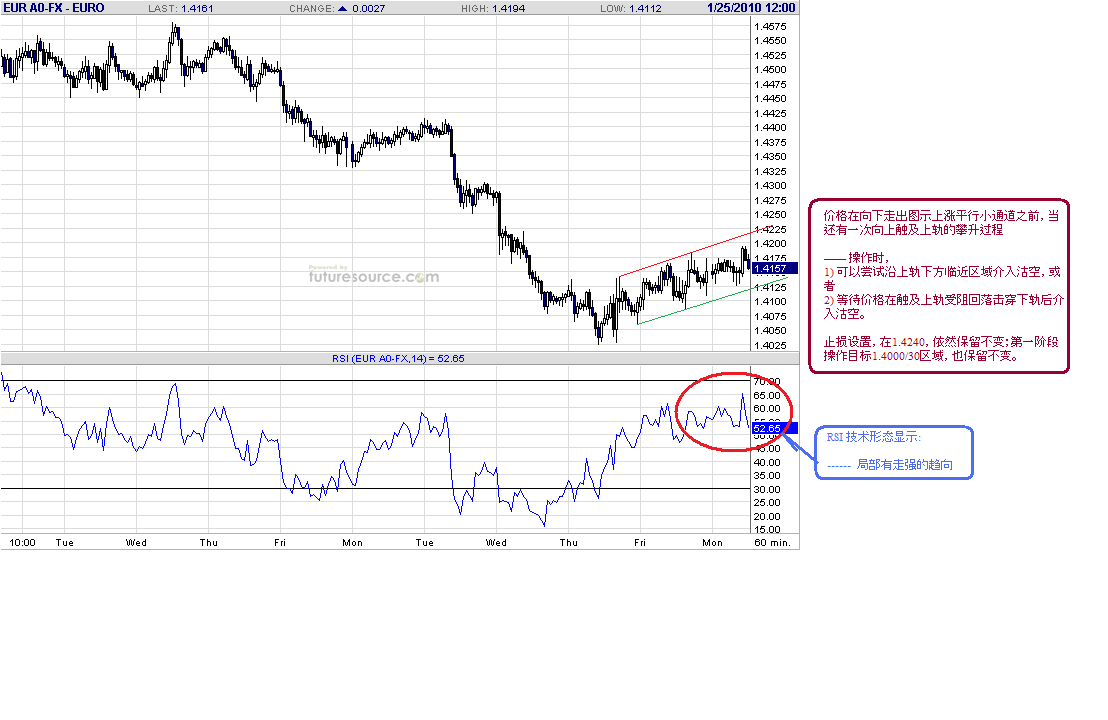Click the first Fri time axis label
Screen dimensions: 1108x720
[x=280, y=543]
